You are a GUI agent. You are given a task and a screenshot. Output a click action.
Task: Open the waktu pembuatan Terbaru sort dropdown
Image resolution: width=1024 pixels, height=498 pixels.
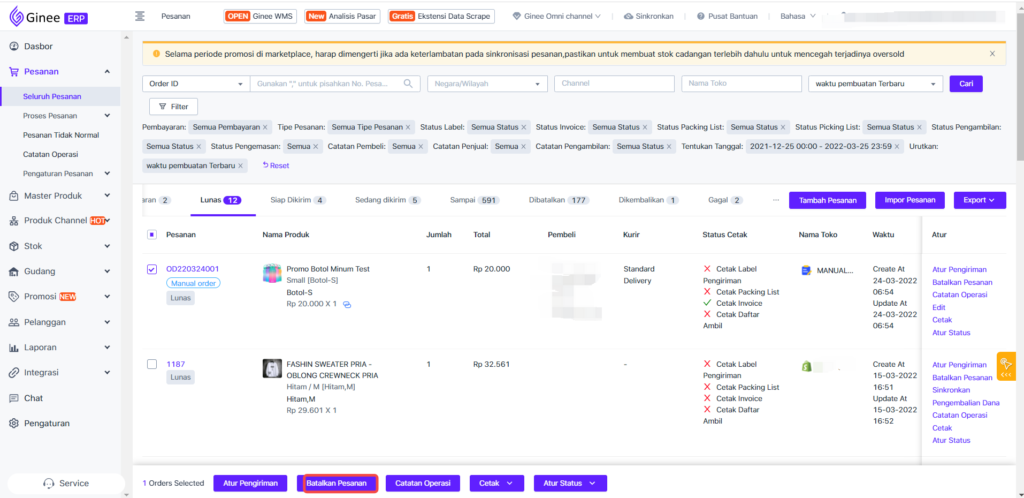(875, 84)
